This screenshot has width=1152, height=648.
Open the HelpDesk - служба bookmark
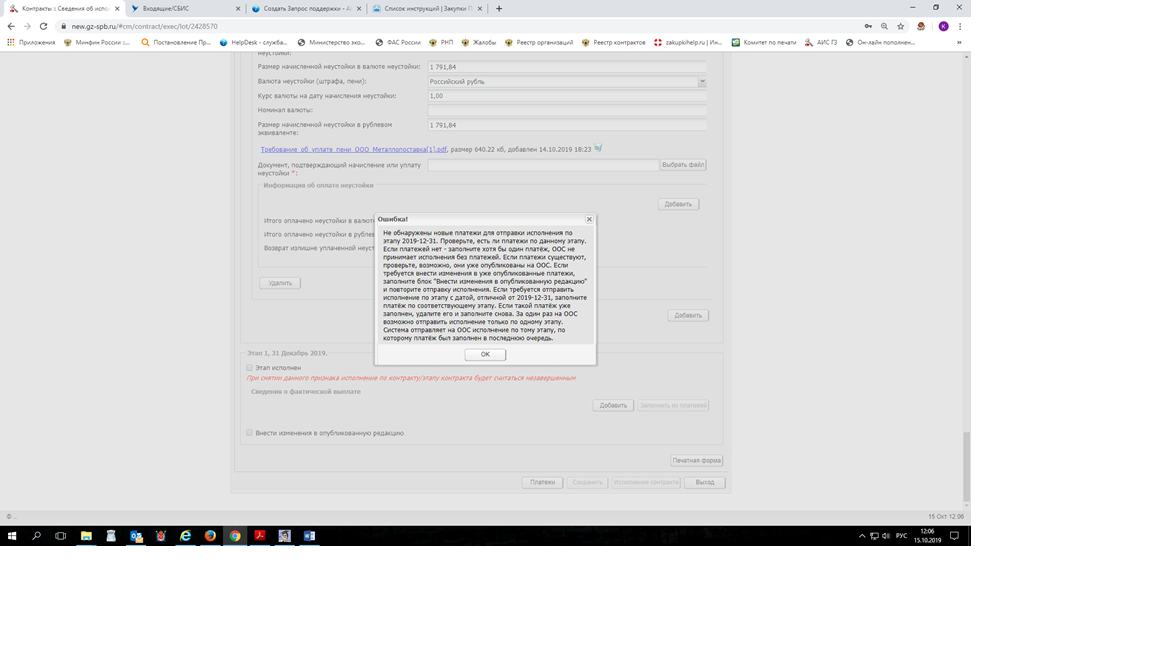tap(254, 43)
